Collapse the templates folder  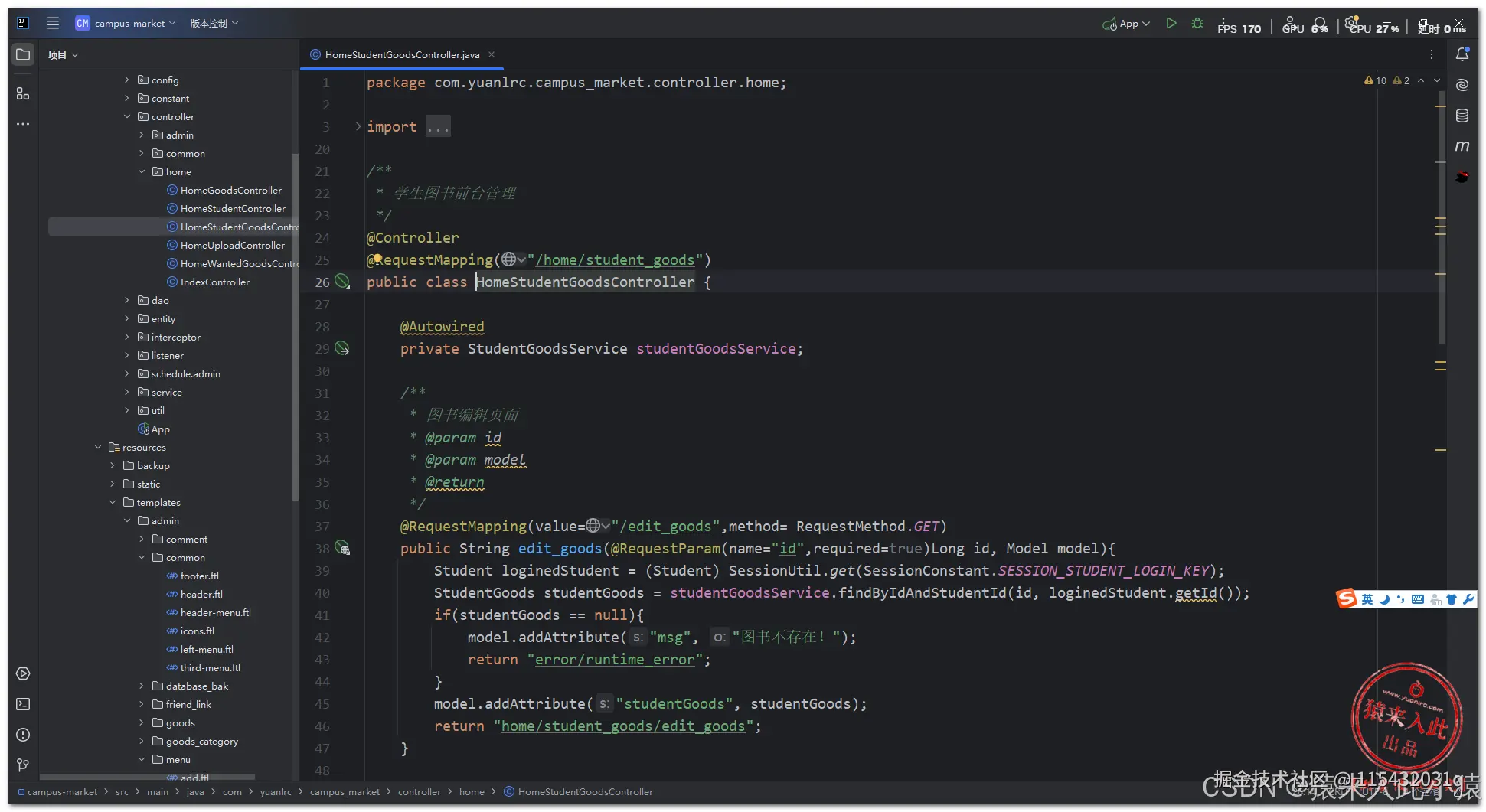[113, 502]
